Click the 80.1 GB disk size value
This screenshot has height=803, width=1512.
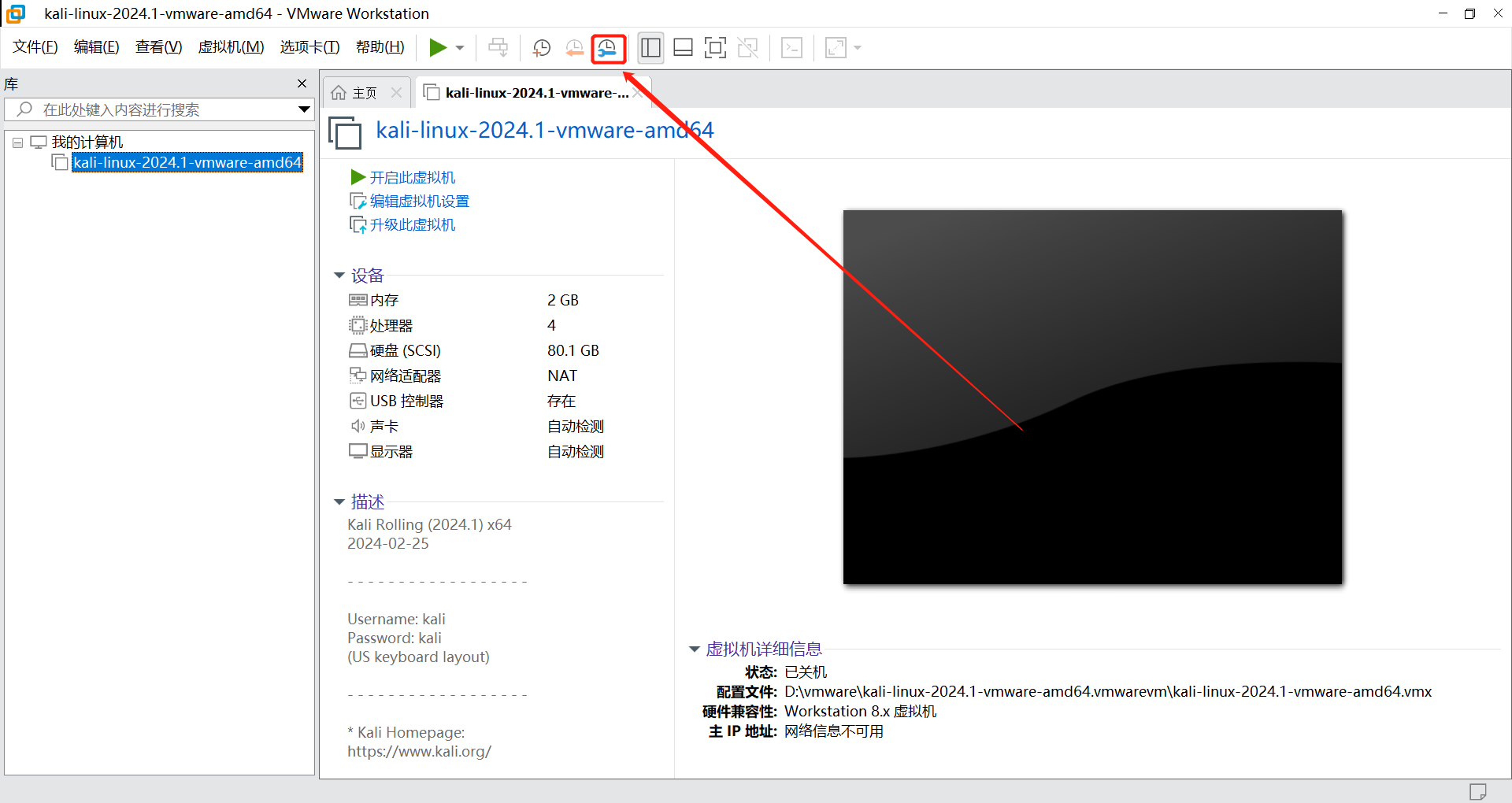pos(573,350)
